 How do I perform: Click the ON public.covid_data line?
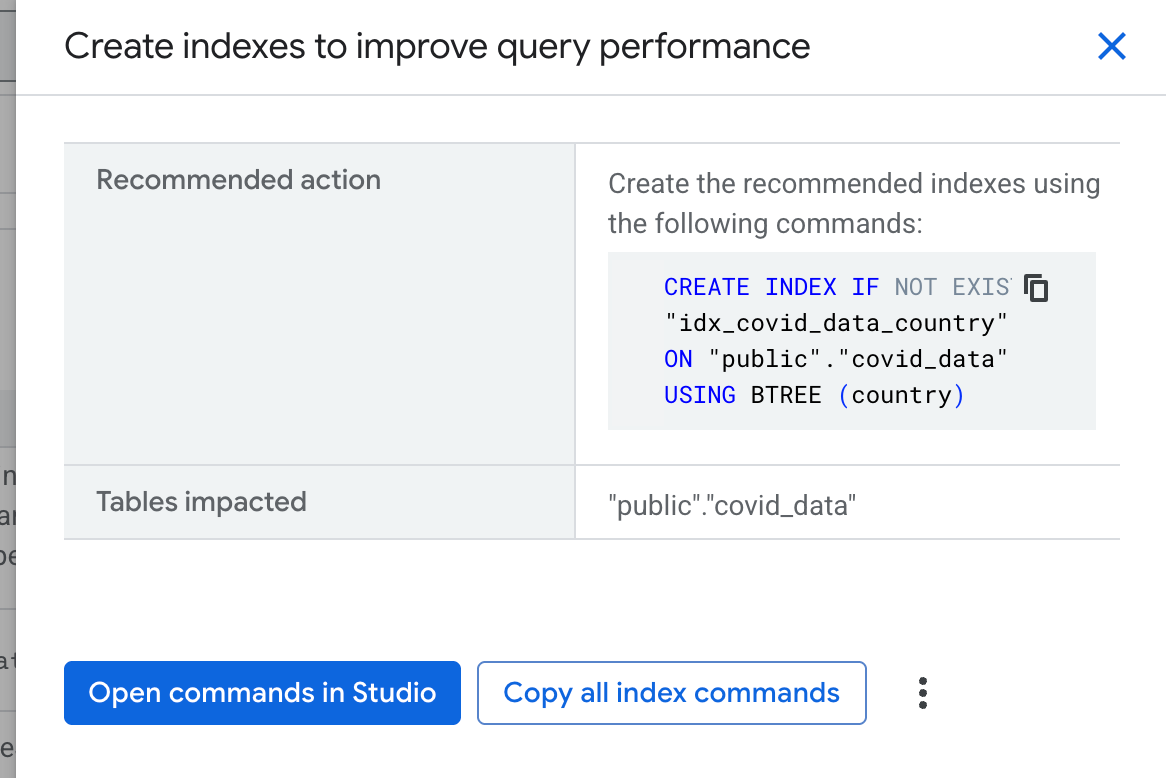836,359
